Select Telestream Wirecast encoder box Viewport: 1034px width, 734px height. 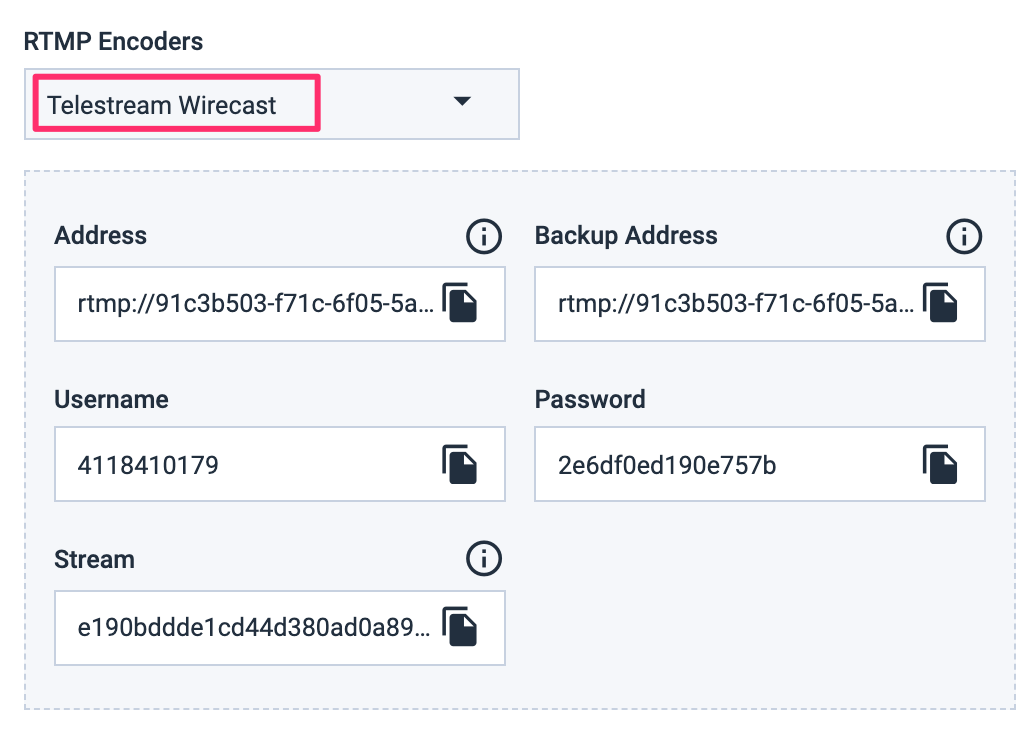[x=177, y=104]
